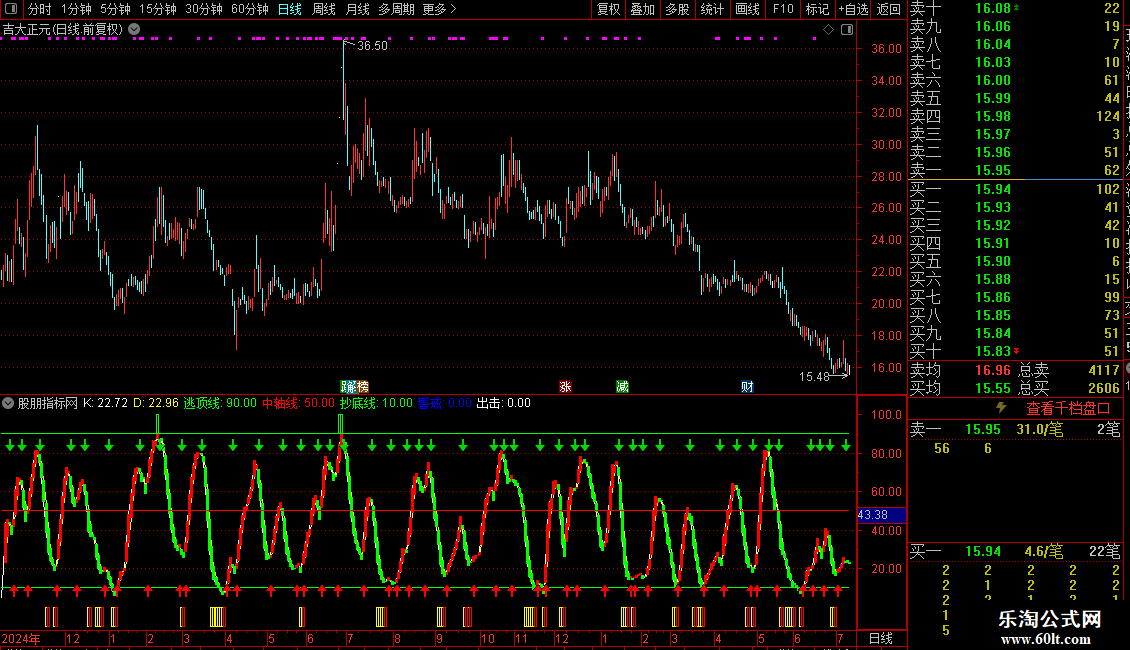Image resolution: width=1130 pixels, height=650 pixels.
Task: Open F10 company information
Action: point(783,9)
